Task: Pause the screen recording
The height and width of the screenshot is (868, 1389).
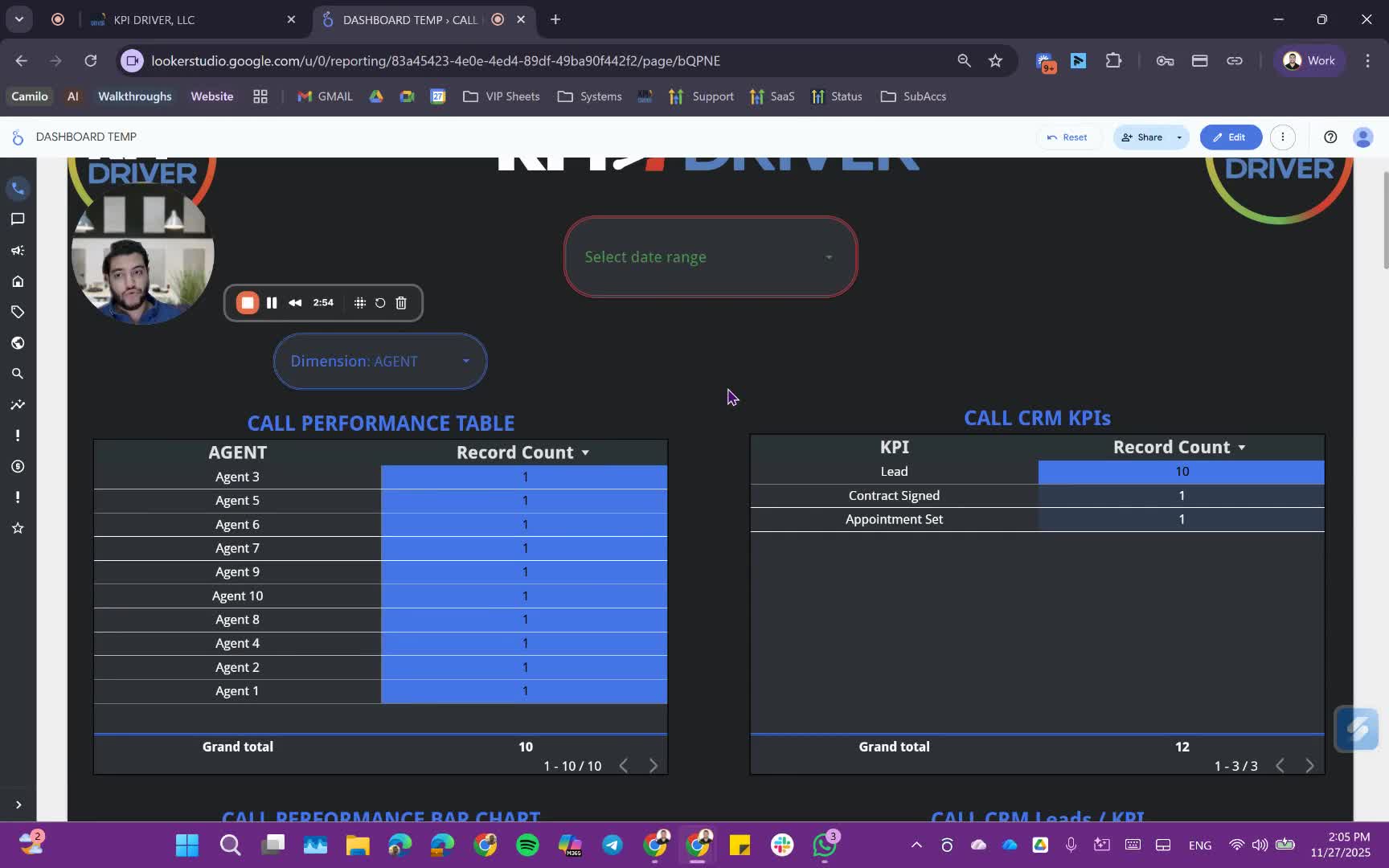Action: click(272, 303)
